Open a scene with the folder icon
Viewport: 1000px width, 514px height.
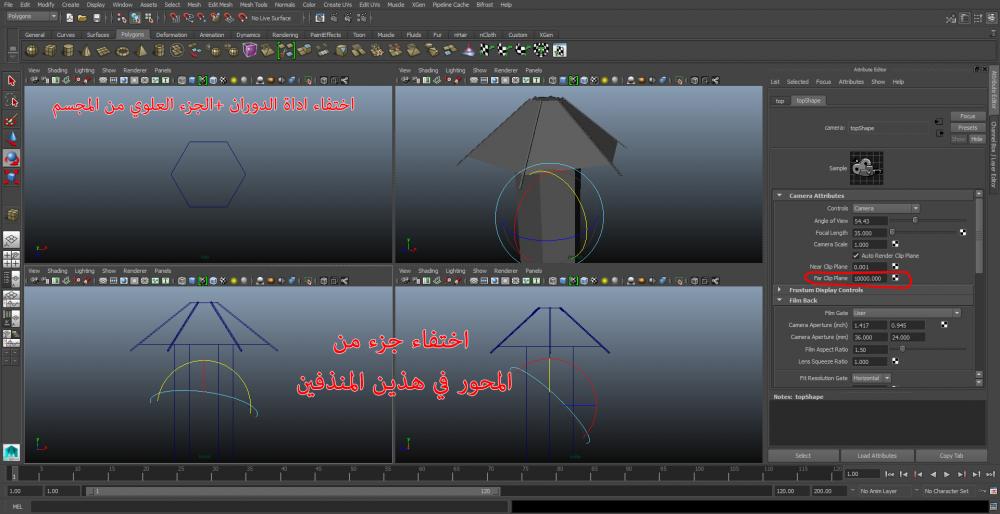[x=82, y=17]
